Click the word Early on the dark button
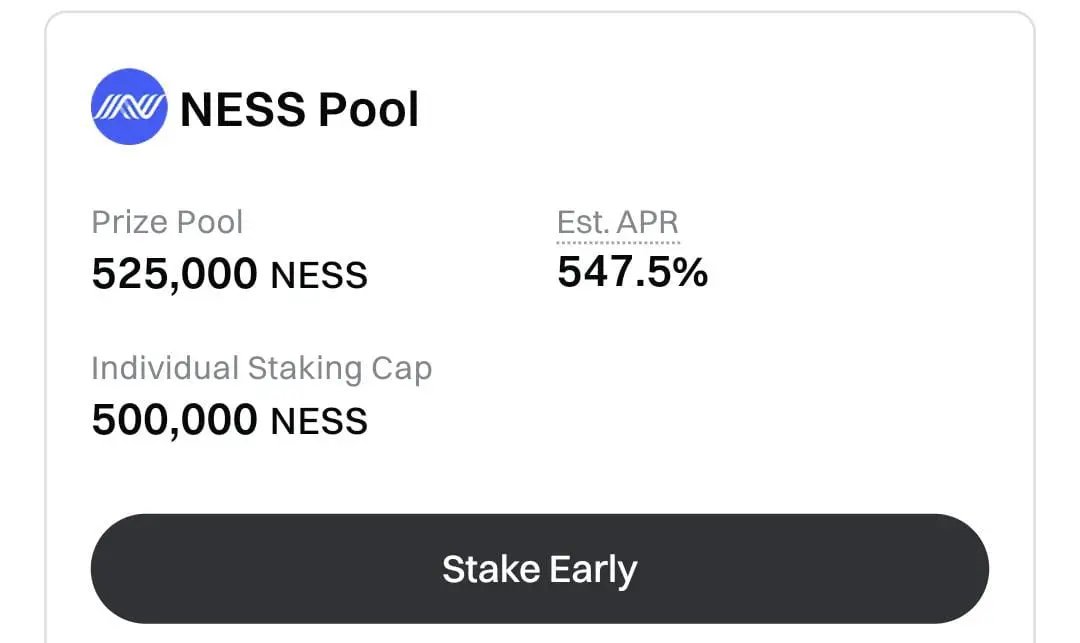This screenshot has height=643, width=1080. (591, 570)
